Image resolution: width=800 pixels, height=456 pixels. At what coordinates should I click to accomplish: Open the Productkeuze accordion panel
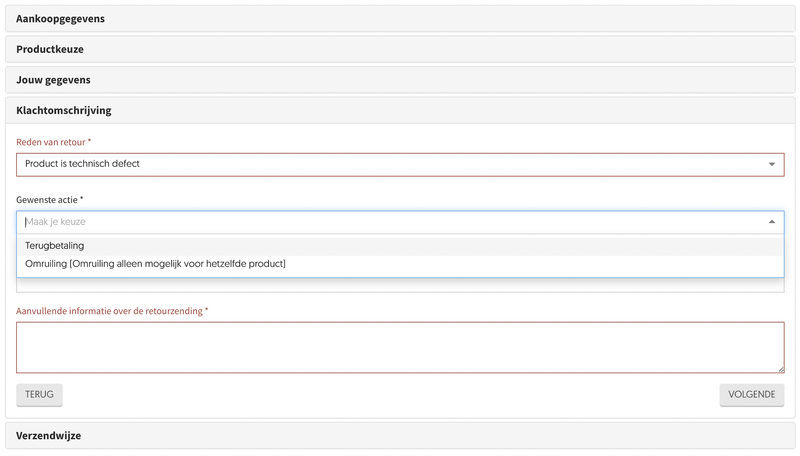(x=50, y=49)
